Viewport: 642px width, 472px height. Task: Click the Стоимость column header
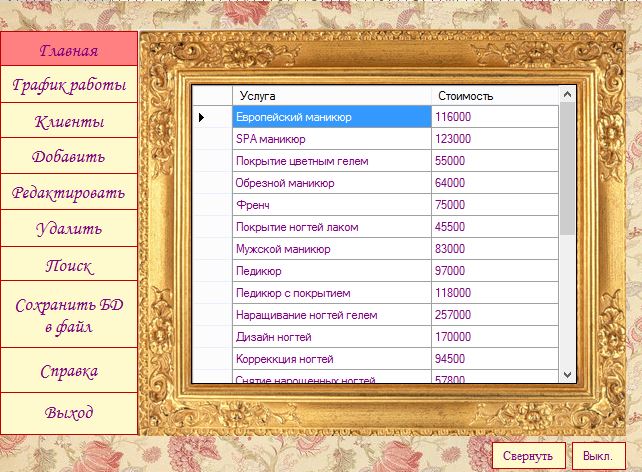coord(495,96)
